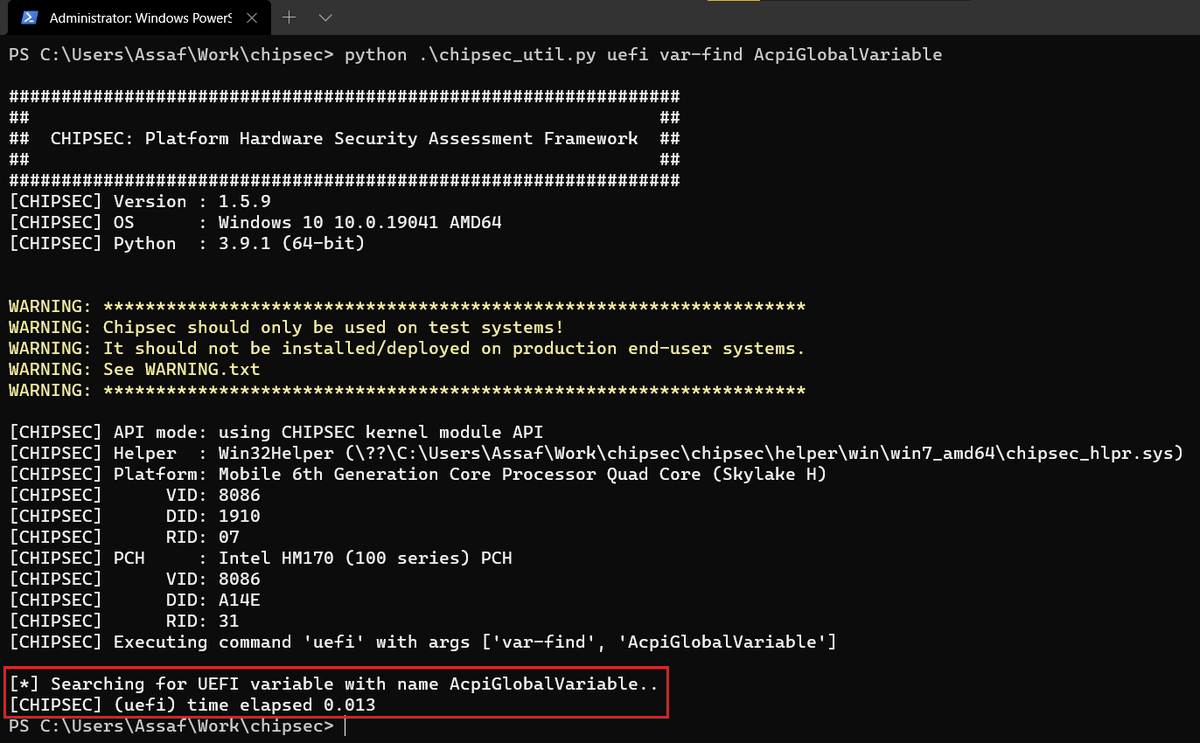Click the Helper Win32Helper driver path line
This screenshot has height=743, width=1200.
pyautogui.click(x=596, y=454)
